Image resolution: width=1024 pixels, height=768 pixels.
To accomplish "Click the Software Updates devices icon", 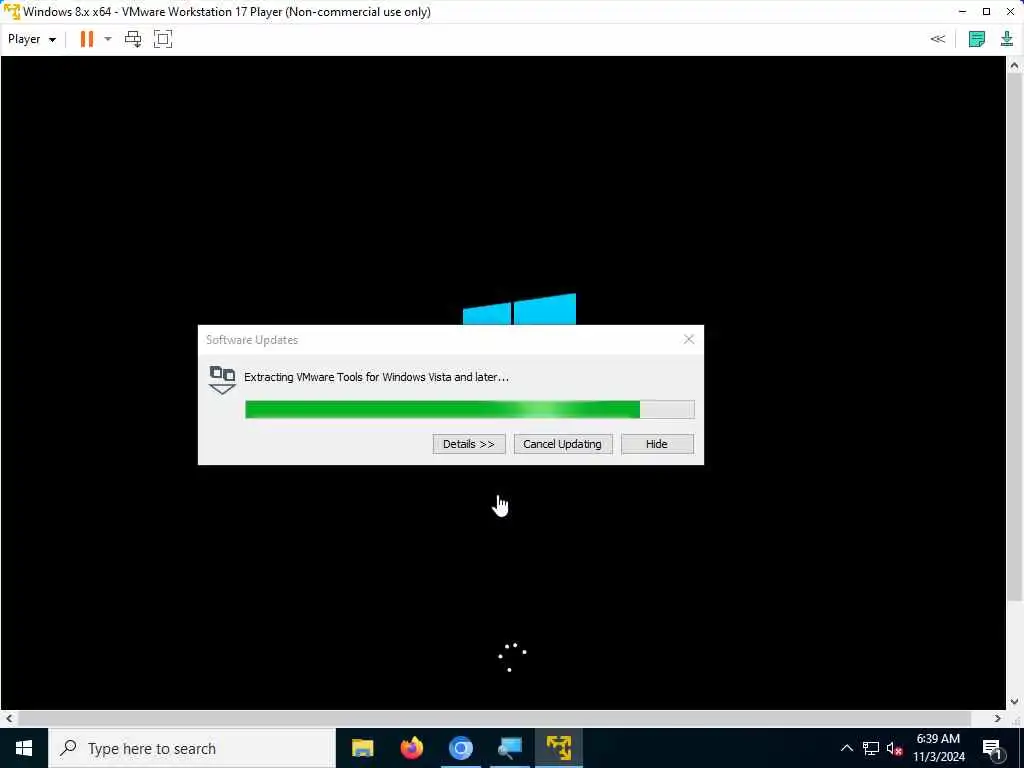I will (x=222, y=380).
